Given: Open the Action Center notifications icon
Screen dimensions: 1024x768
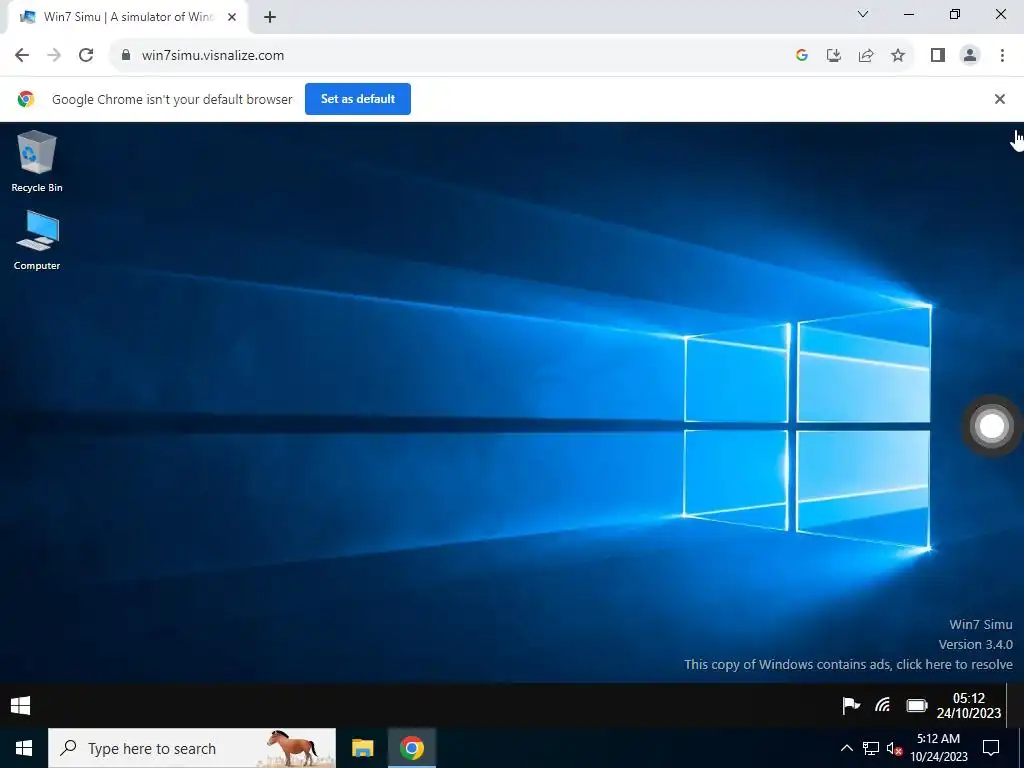Looking at the screenshot, I should 991,748.
